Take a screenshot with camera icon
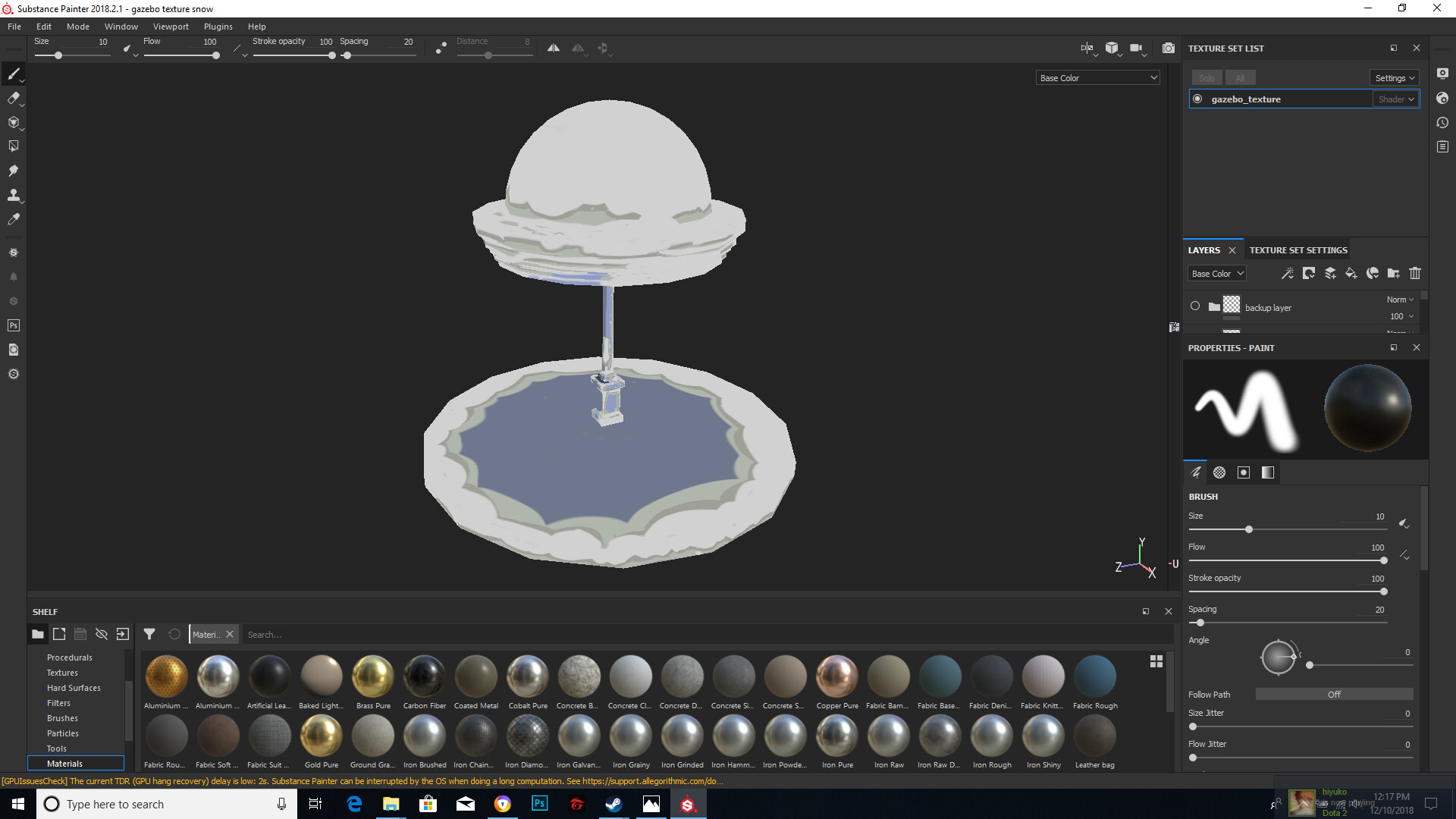The height and width of the screenshot is (819, 1456). [x=1169, y=48]
